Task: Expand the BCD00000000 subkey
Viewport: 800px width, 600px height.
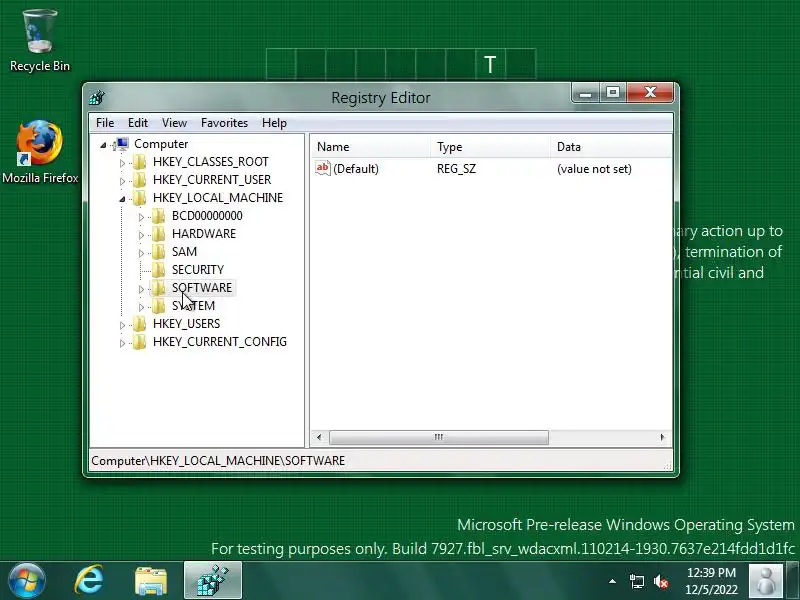Action: tap(141, 217)
